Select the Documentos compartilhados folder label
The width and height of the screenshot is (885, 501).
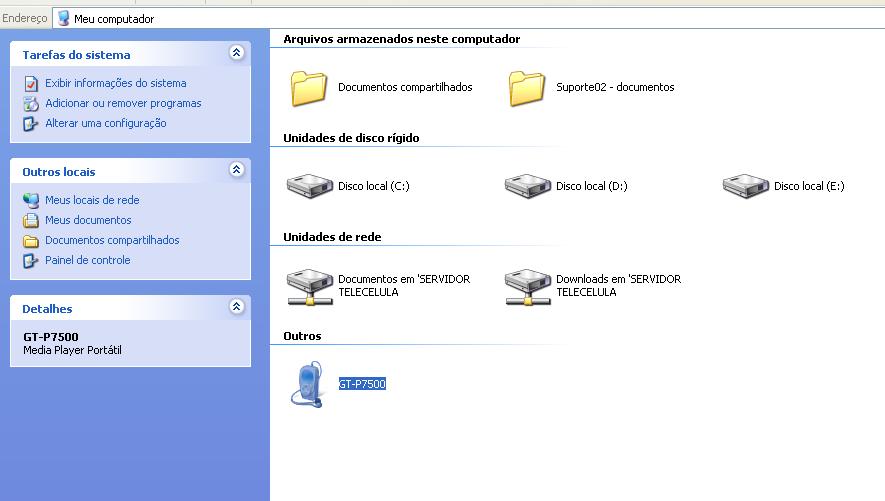tap(405, 87)
